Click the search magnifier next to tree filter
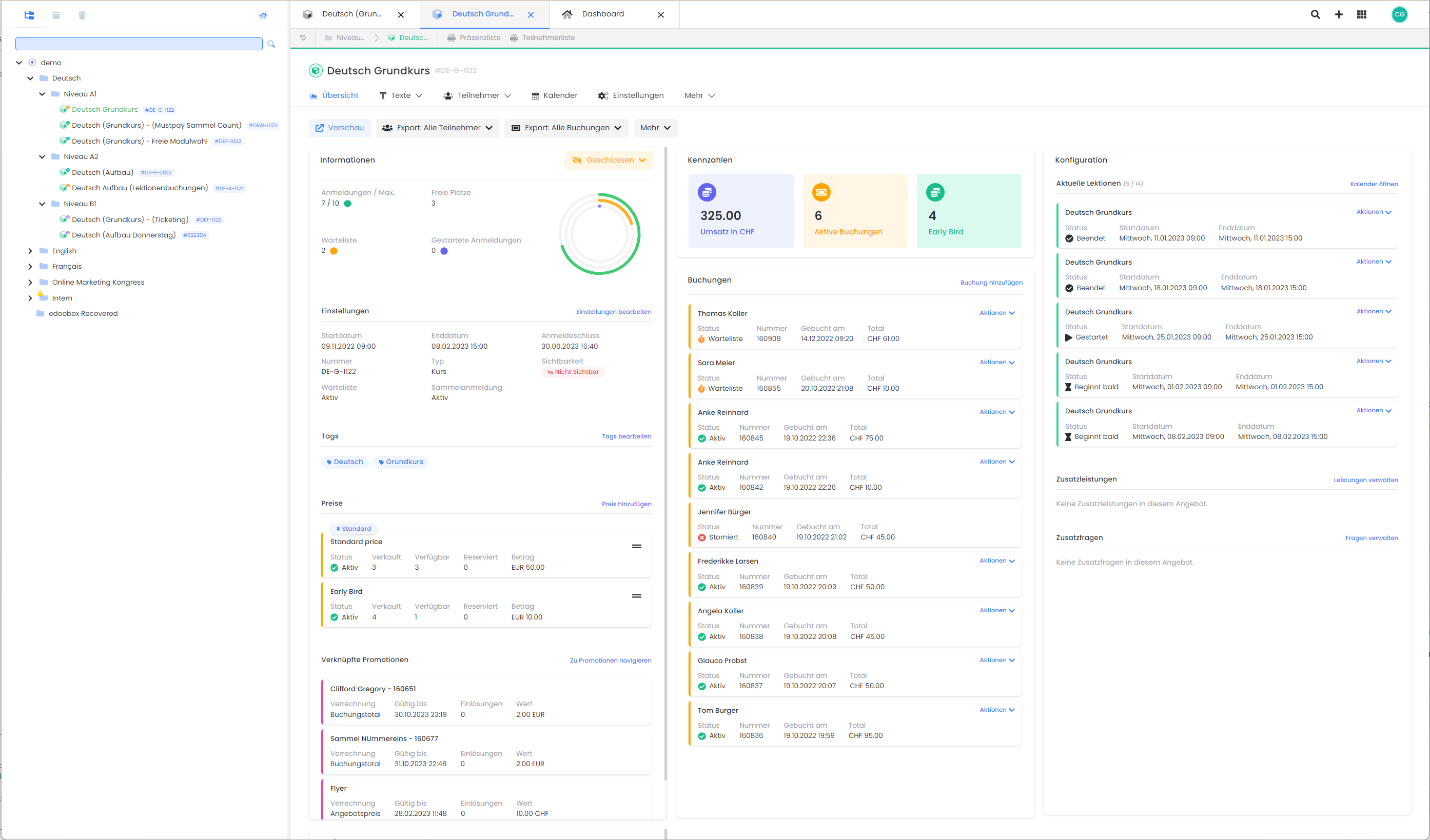Image resolution: width=1430 pixels, height=840 pixels. tap(271, 44)
